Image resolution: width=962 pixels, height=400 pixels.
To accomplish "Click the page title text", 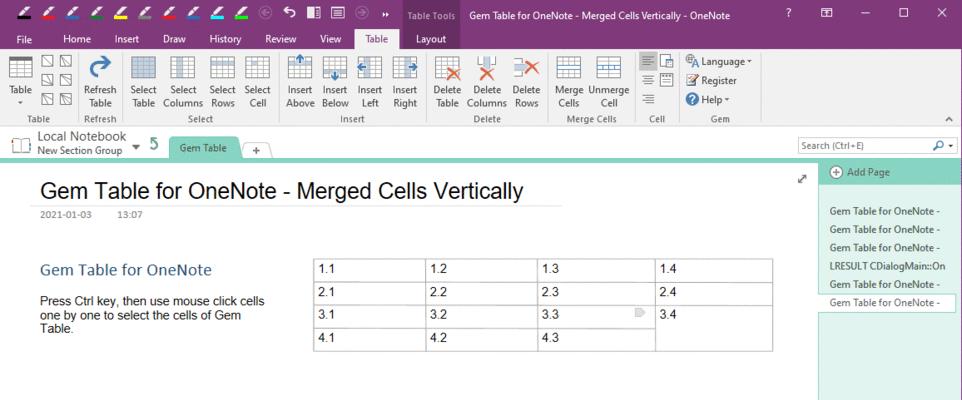I will 282,191.
